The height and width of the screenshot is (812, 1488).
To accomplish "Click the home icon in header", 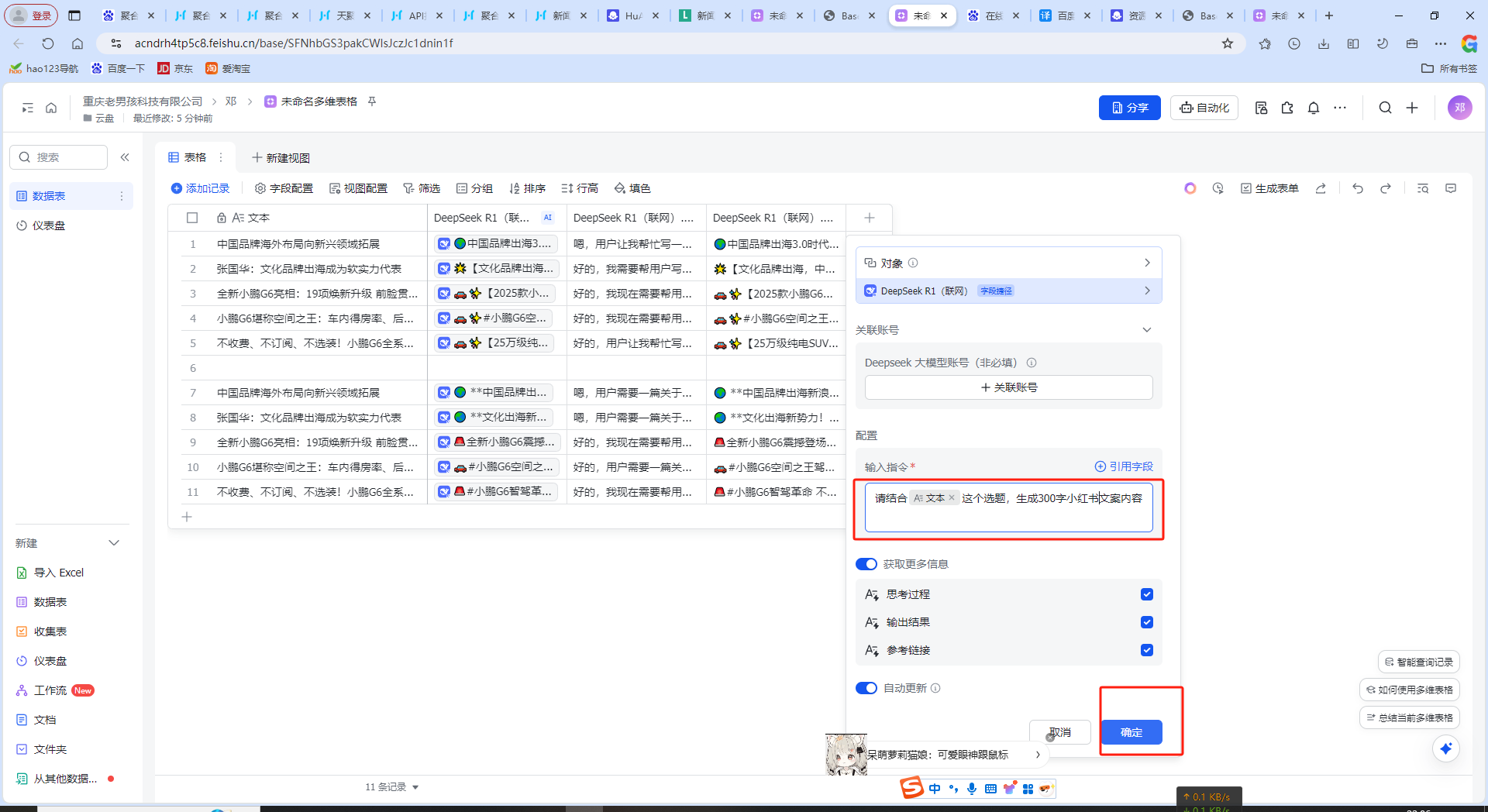I will tap(51, 108).
